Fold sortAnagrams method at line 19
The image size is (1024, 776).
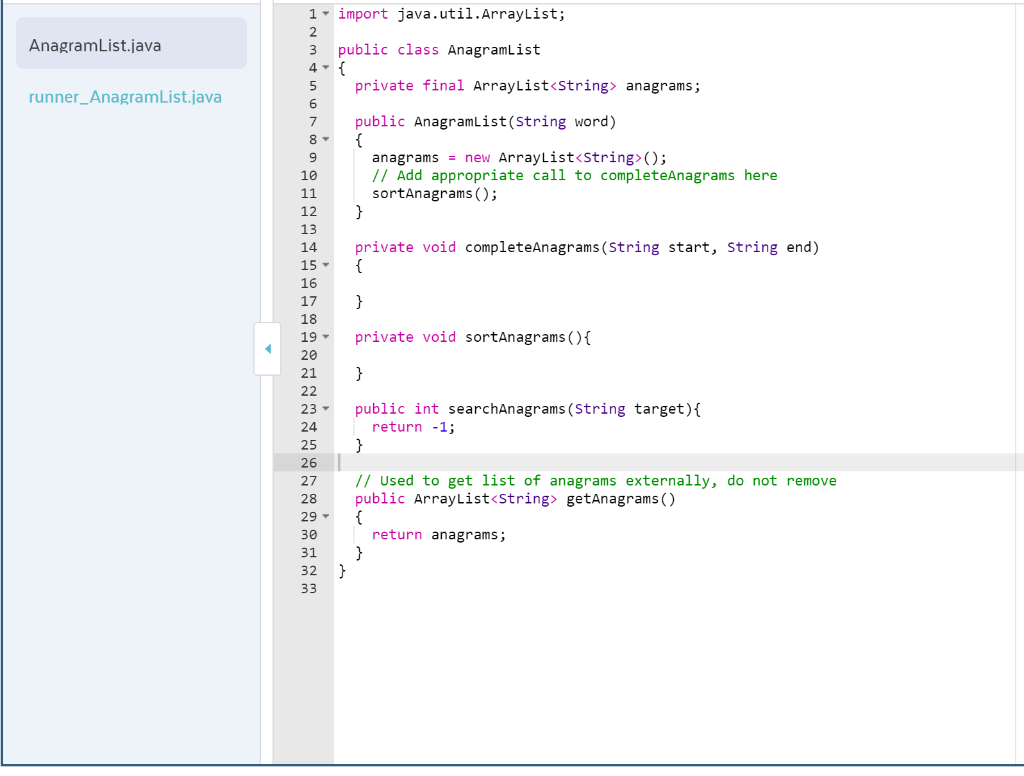pyautogui.click(x=326, y=337)
